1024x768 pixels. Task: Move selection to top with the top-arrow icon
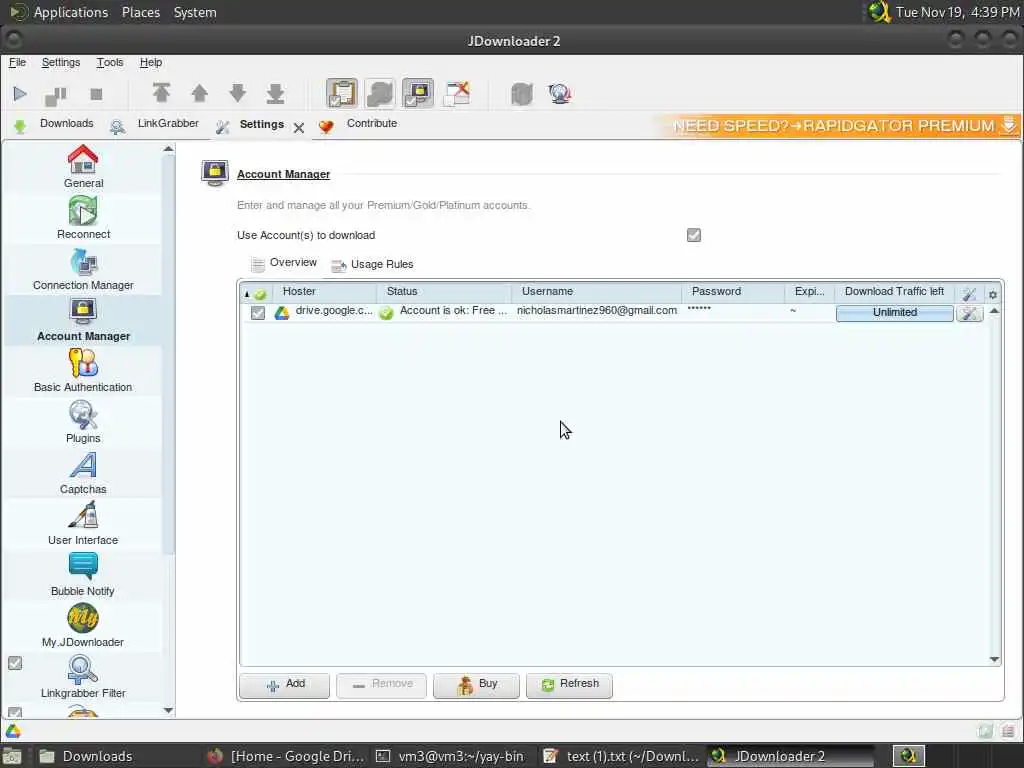point(161,93)
